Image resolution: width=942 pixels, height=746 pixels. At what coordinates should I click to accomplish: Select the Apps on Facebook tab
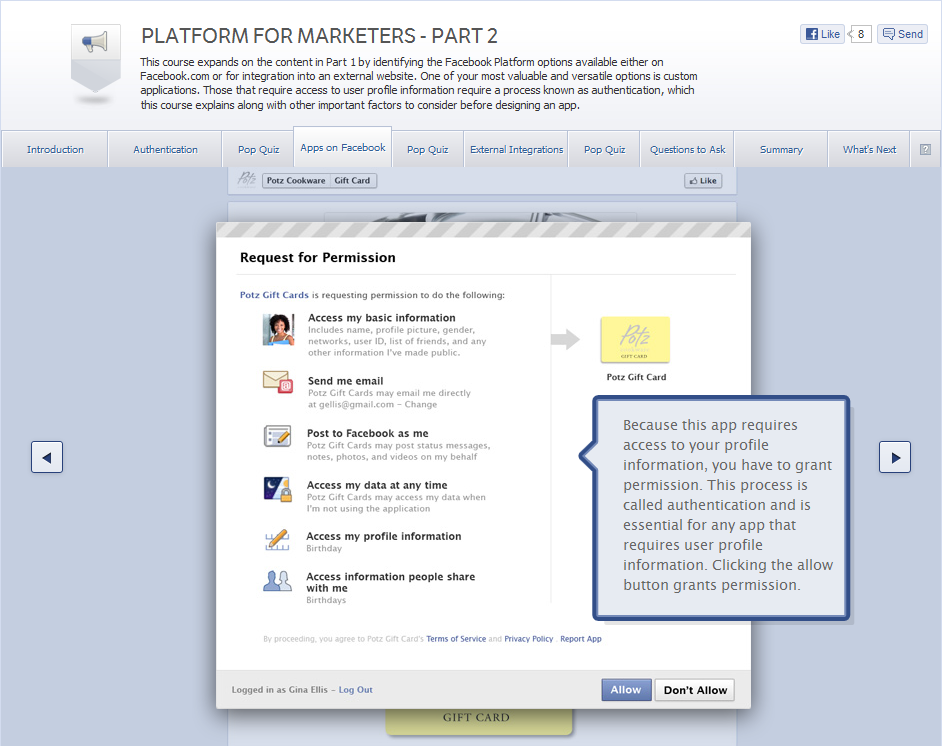(x=342, y=147)
